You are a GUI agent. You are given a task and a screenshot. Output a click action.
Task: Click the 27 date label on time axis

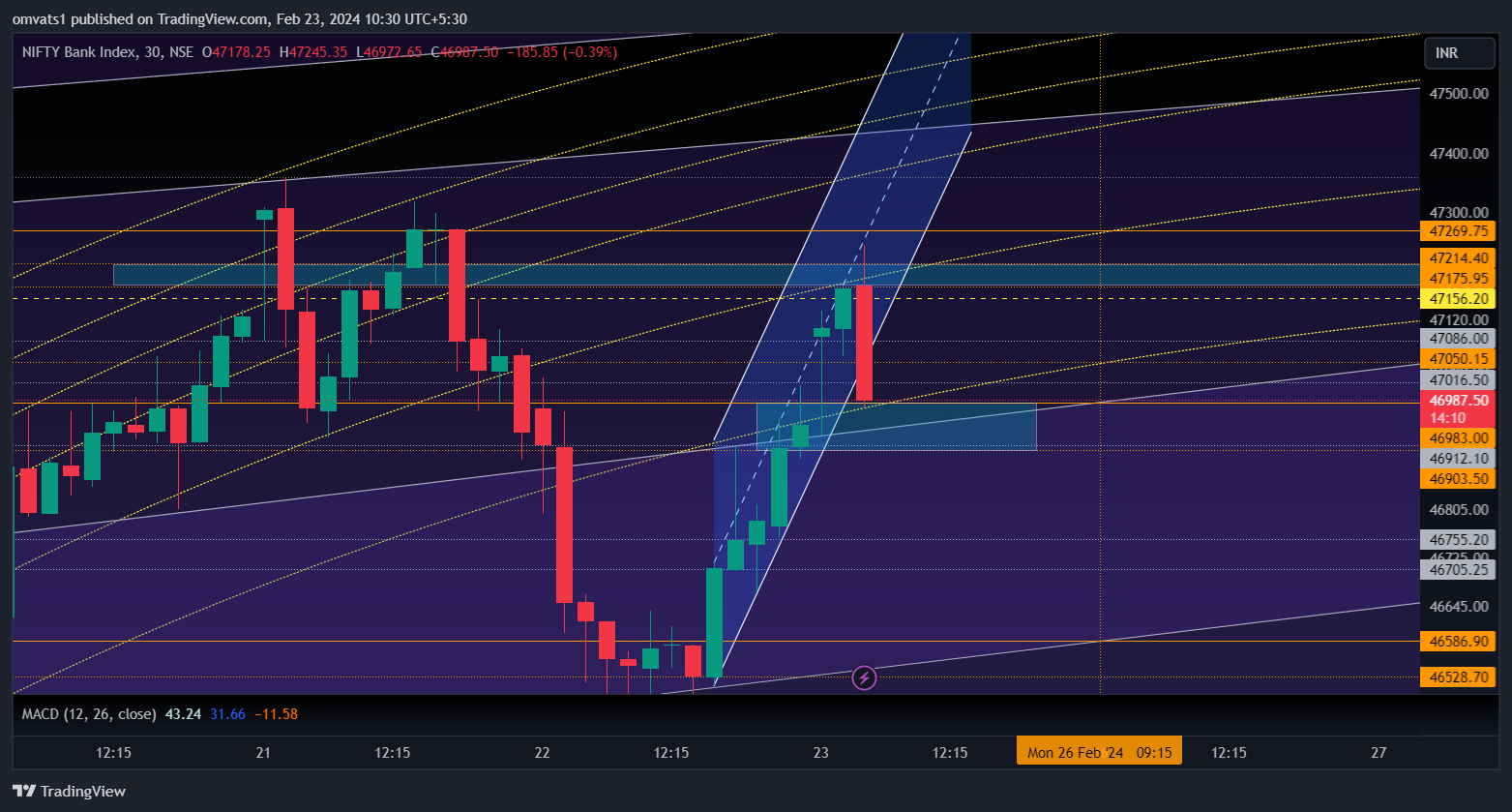(1379, 752)
